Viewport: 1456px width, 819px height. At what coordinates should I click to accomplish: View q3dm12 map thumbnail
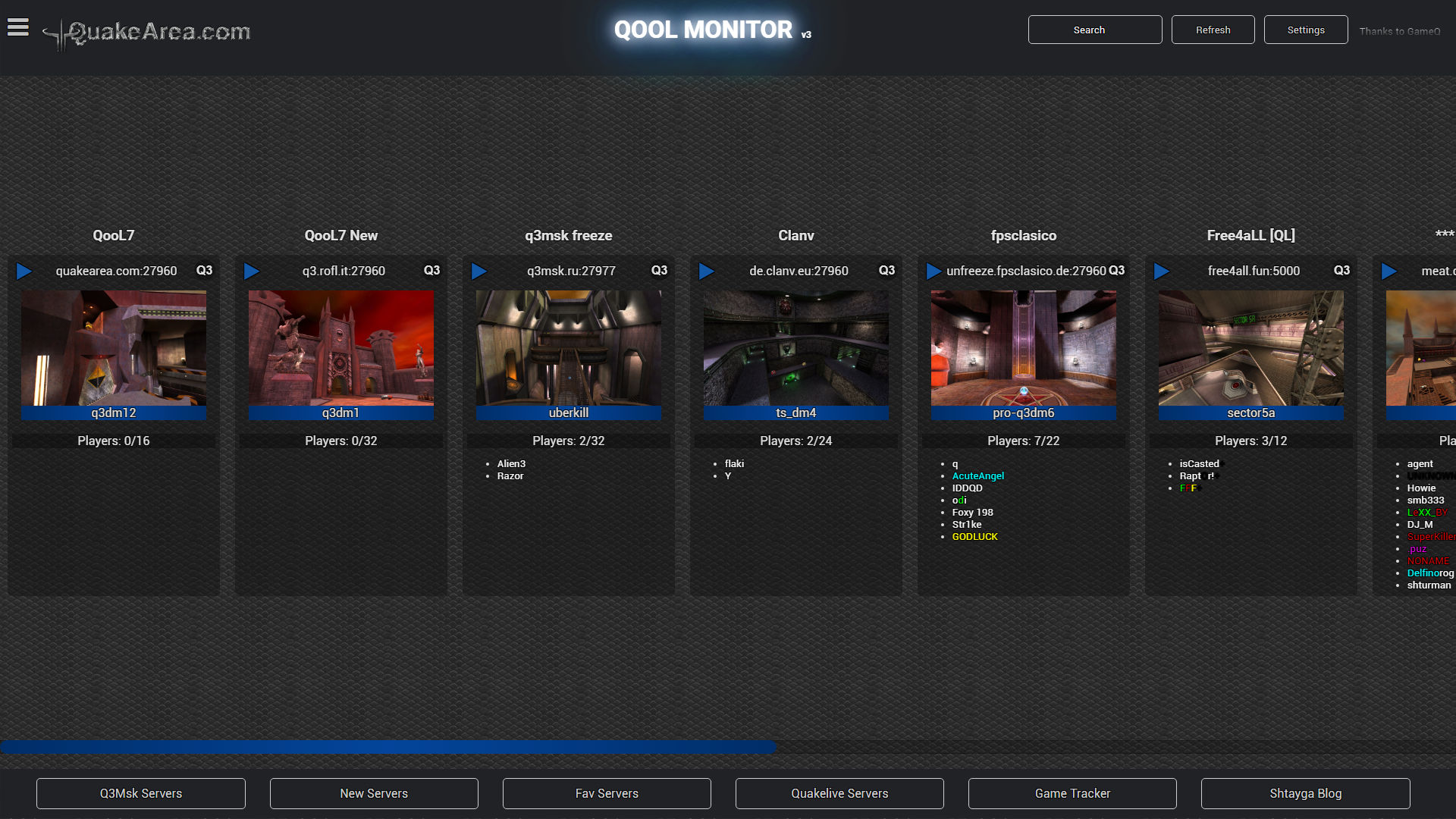click(114, 348)
